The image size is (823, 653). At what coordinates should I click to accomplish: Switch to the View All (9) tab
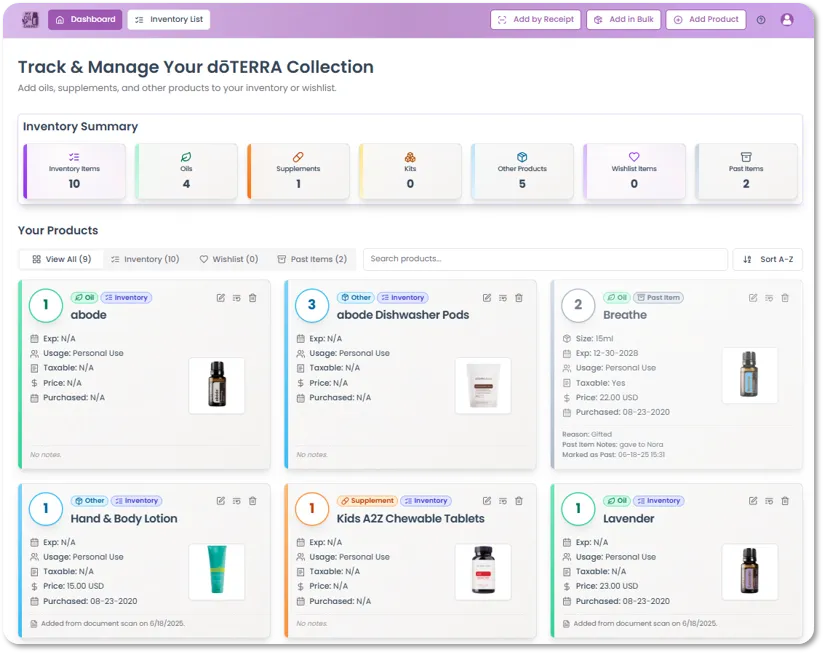pyautogui.click(x=61, y=259)
